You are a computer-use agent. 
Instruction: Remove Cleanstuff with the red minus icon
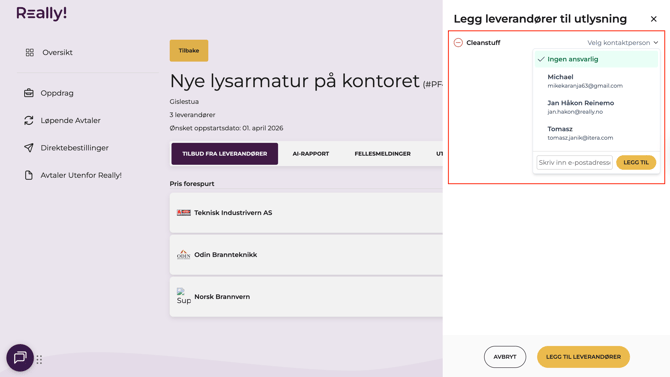tap(458, 43)
